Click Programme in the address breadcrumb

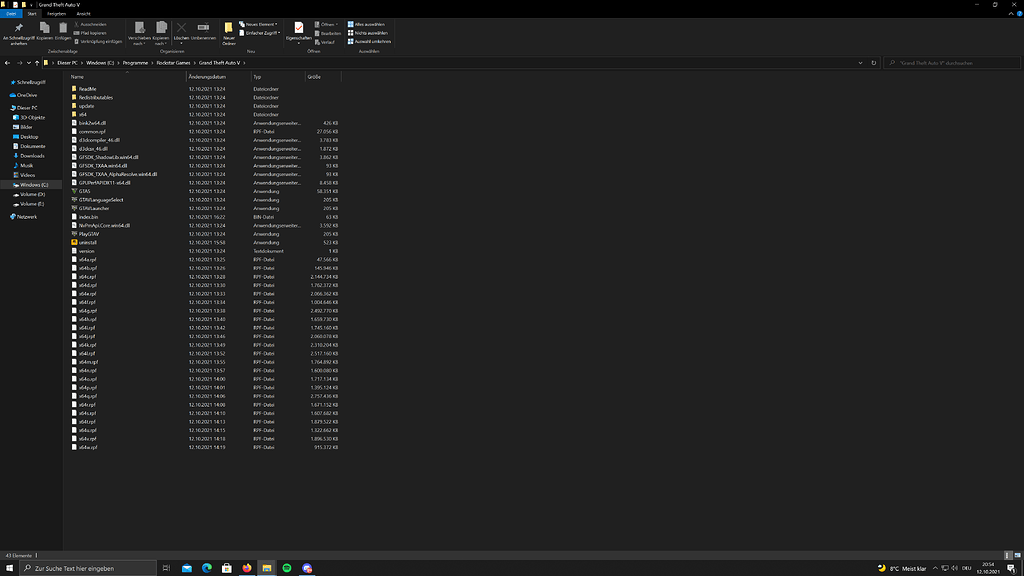point(135,63)
